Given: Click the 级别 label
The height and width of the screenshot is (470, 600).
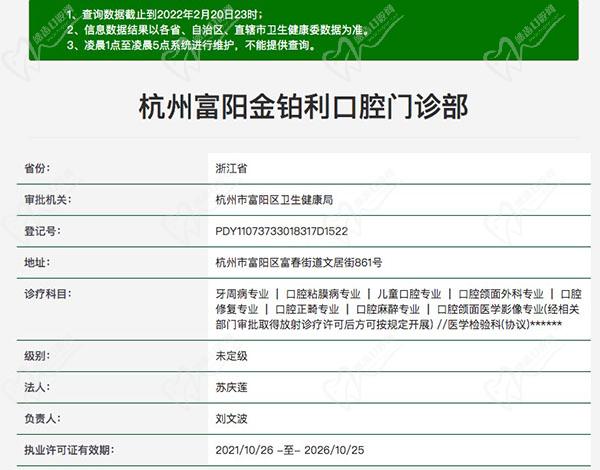Looking at the screenshot, I should (37, 356).
